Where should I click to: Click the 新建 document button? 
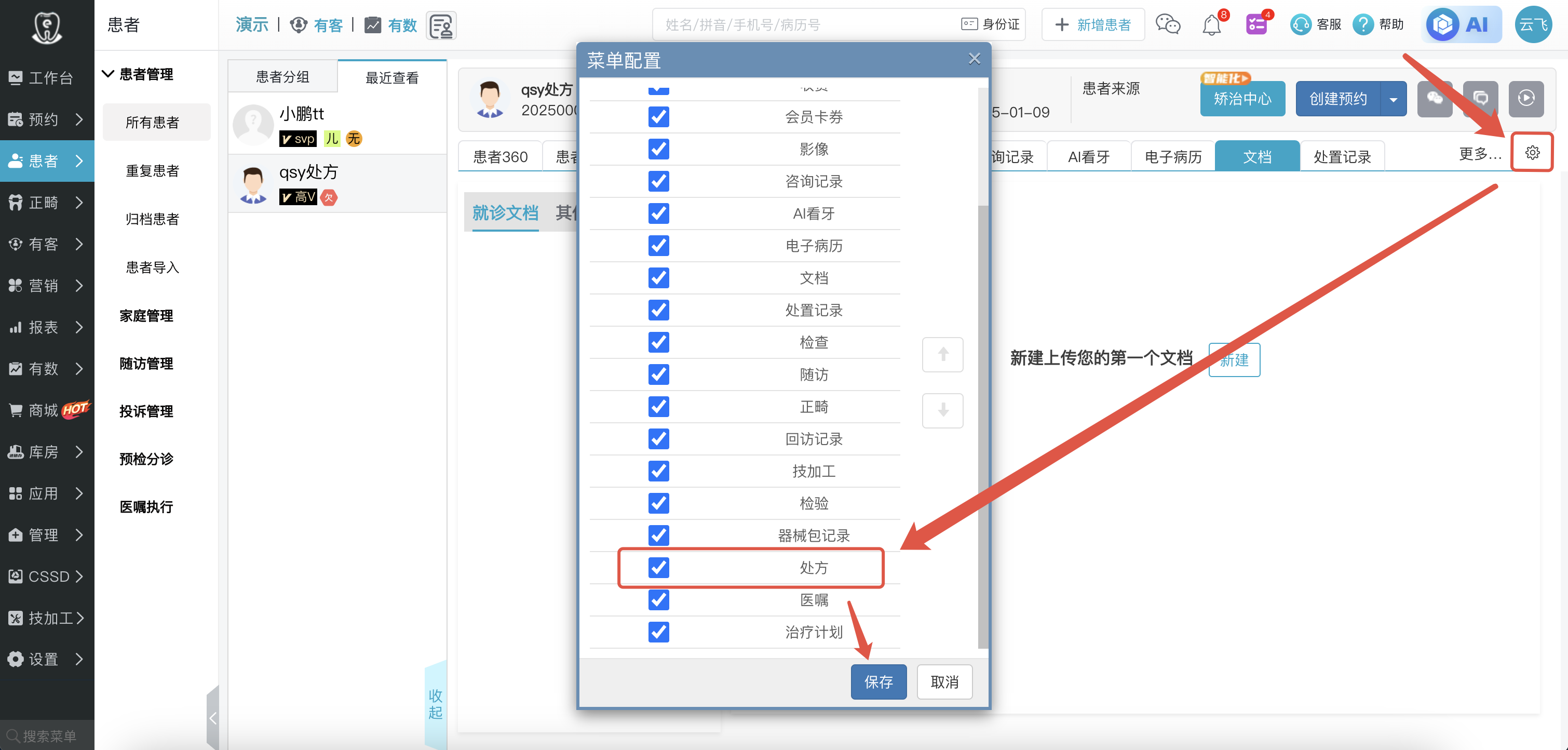[x=1234, y=360]
